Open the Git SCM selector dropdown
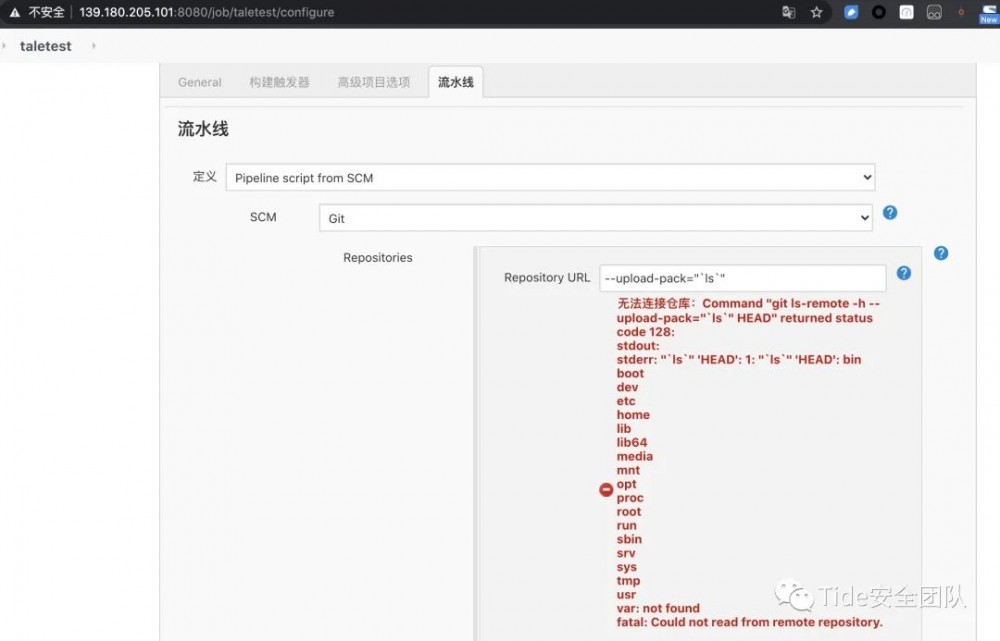The width and height of the screenshot is (1000, 641). (595, 217)
